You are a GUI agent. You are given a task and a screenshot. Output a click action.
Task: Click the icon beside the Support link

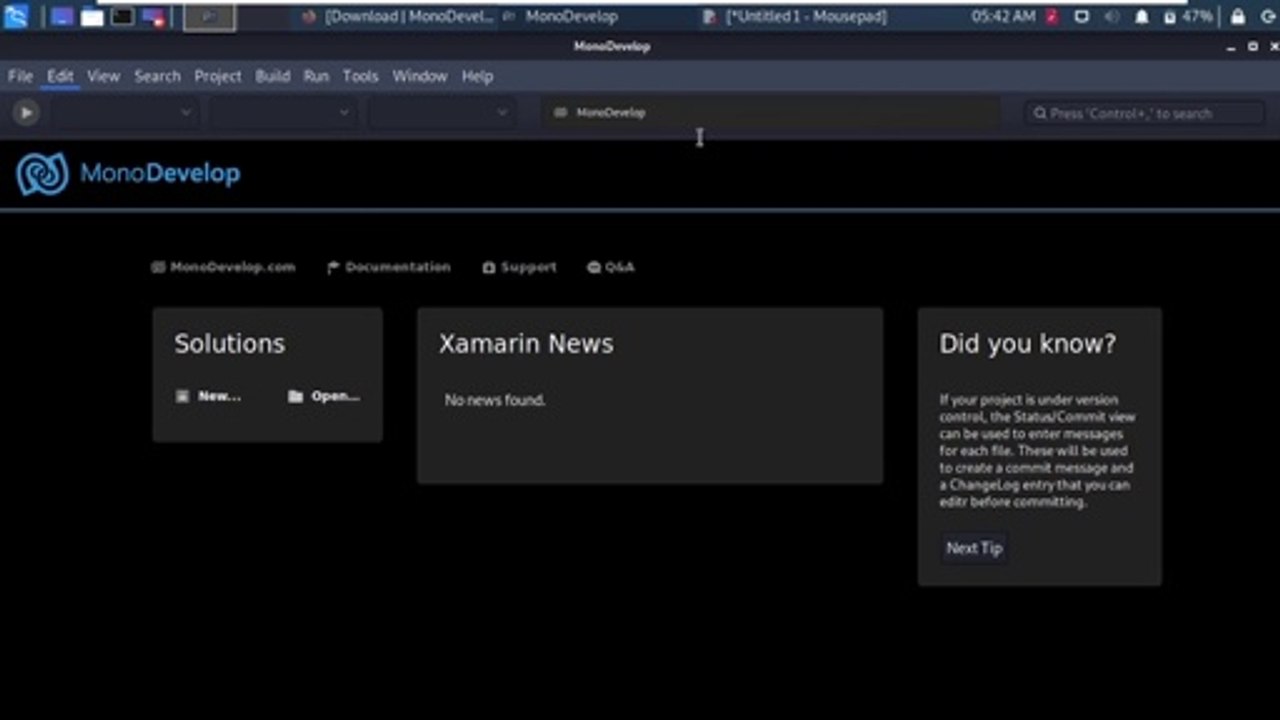pos(489,267)
